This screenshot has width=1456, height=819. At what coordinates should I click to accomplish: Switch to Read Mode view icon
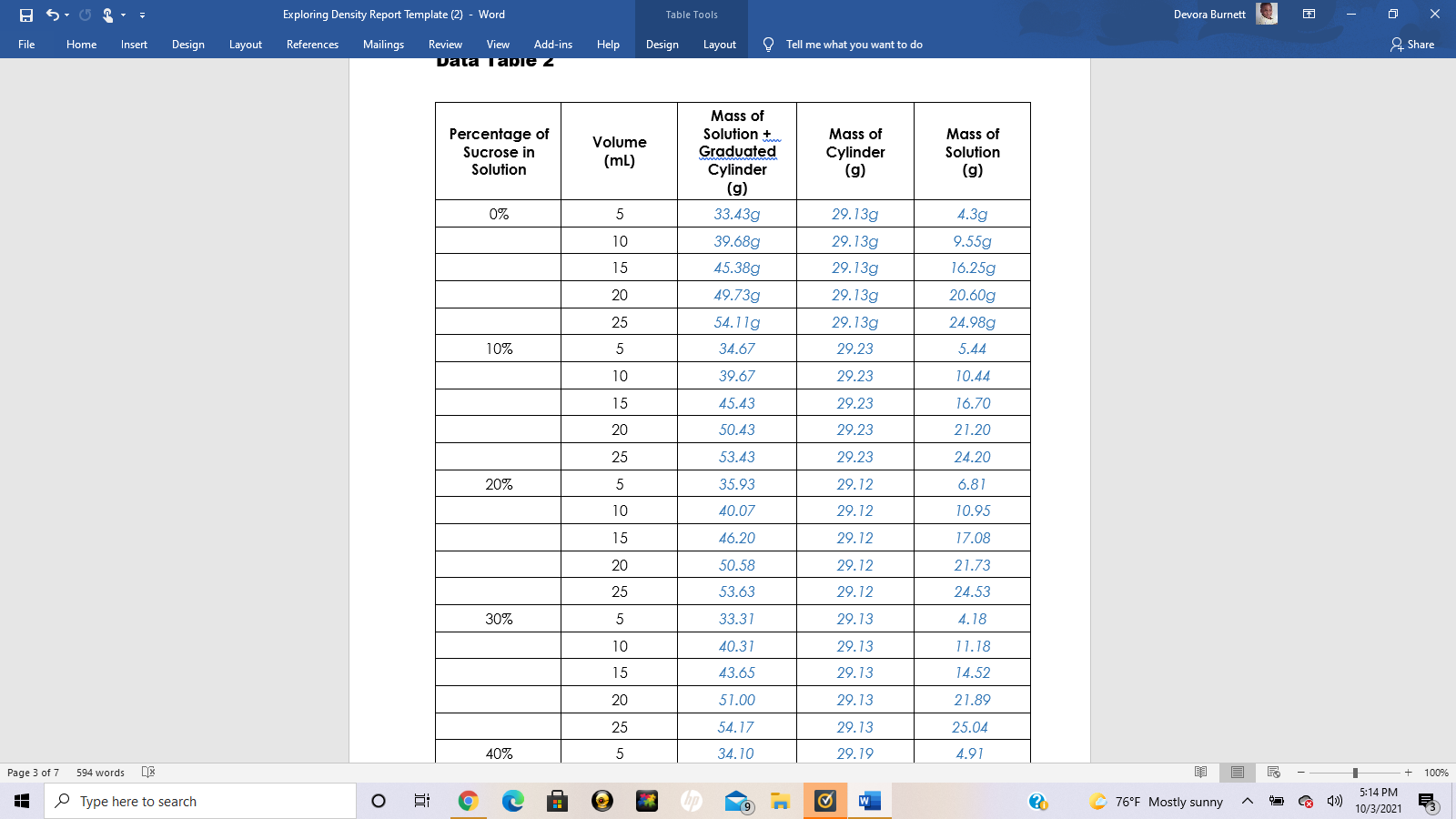pos(1200,773)
